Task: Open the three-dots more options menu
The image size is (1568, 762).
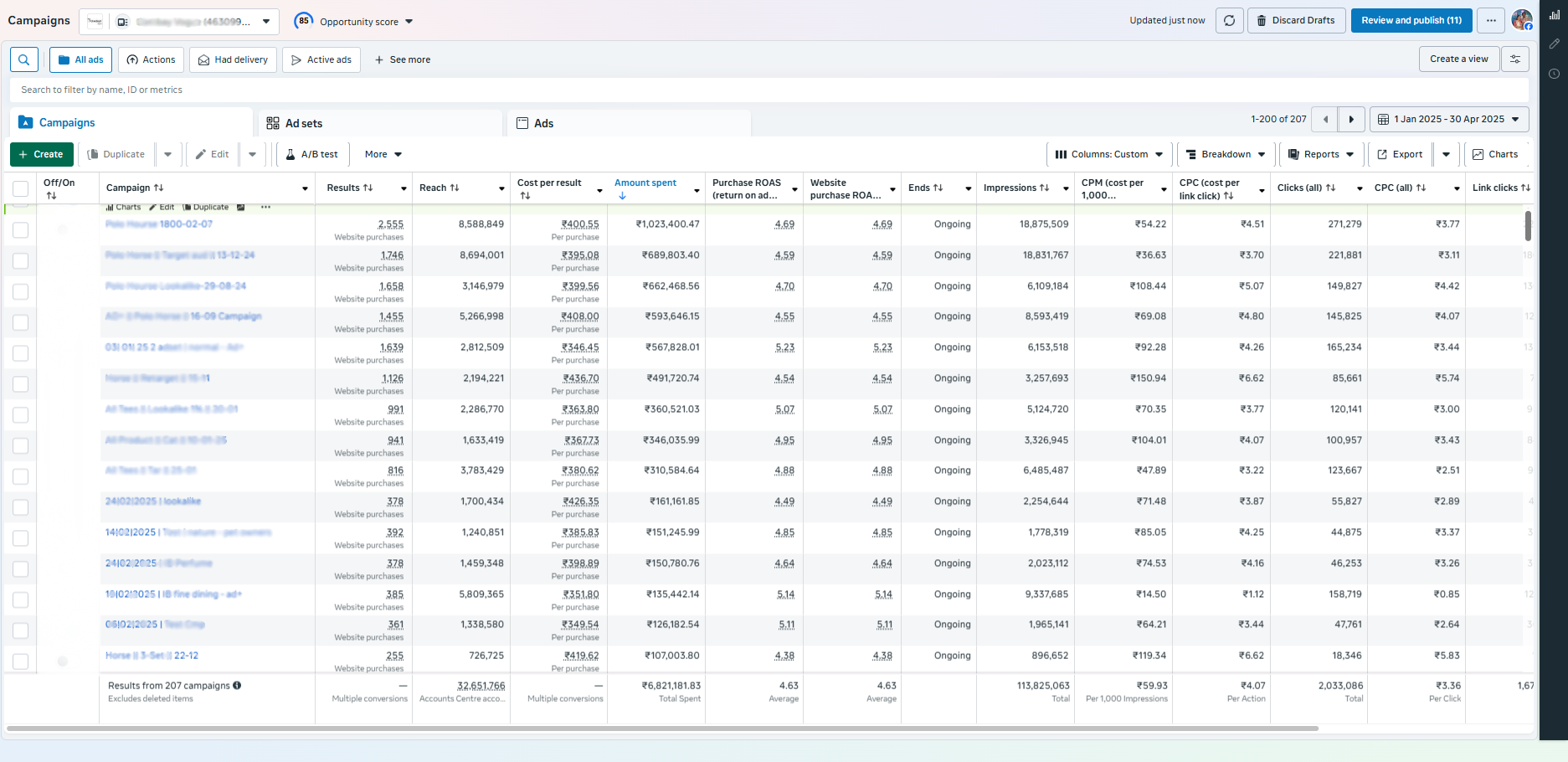Action: point(1491,21)
